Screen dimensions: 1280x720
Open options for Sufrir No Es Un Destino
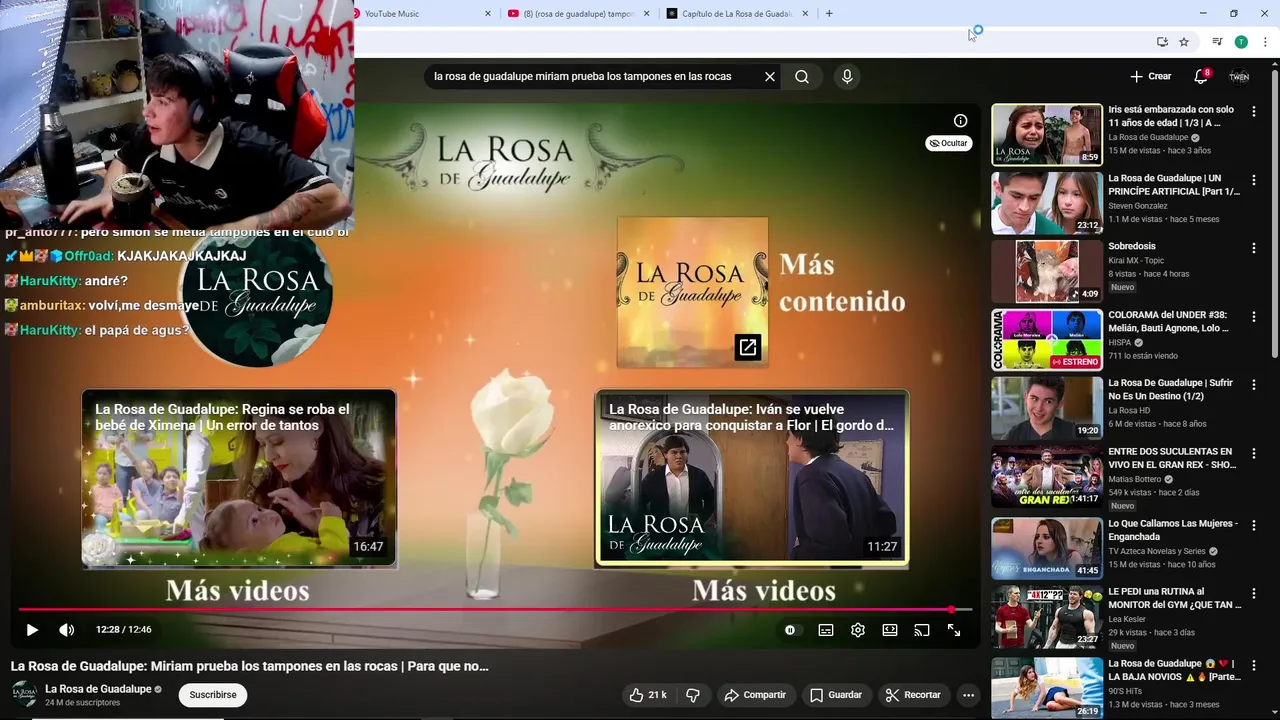point(1253,385)
